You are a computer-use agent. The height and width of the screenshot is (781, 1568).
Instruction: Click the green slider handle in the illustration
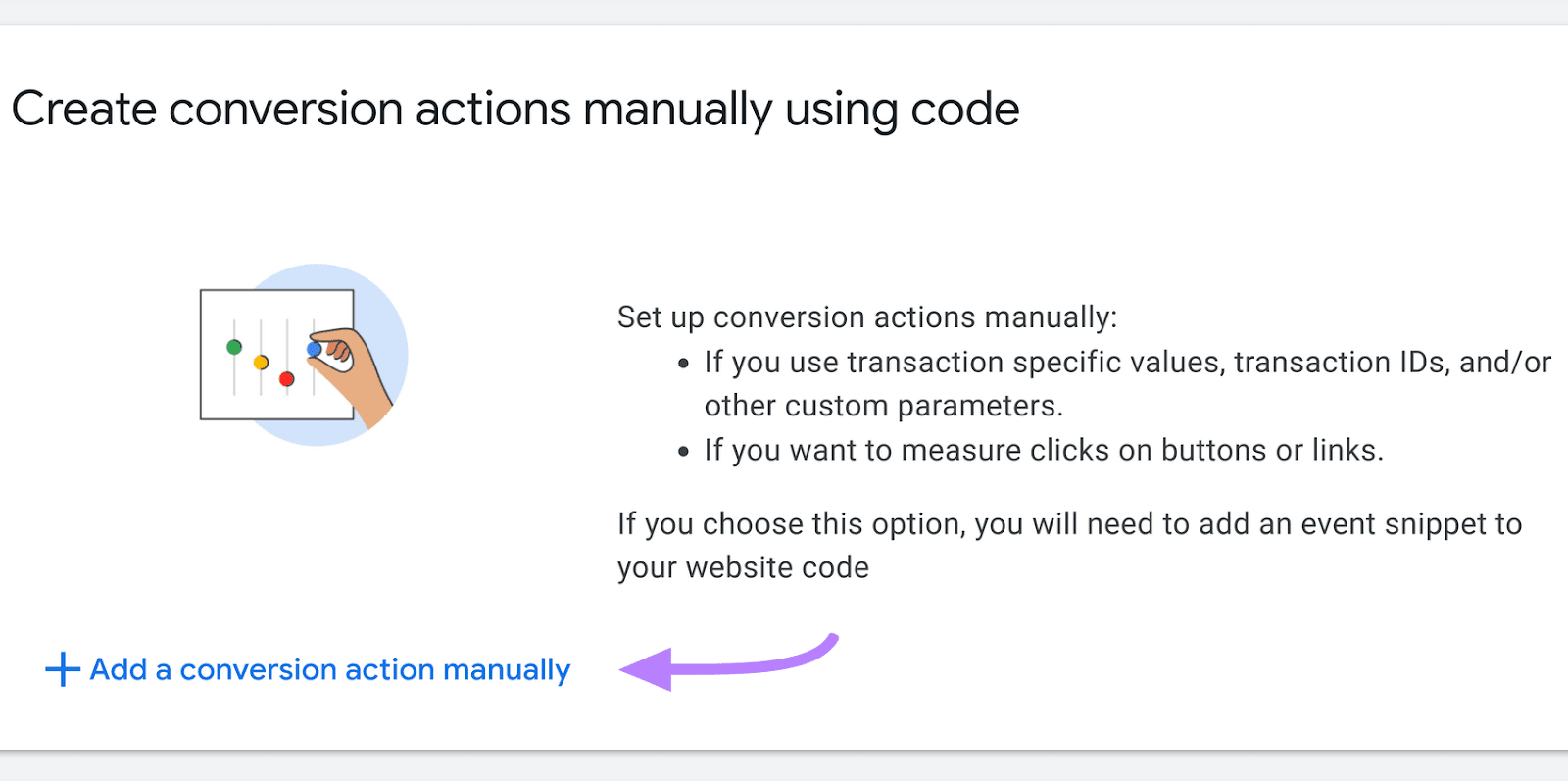tap(233, 346)
